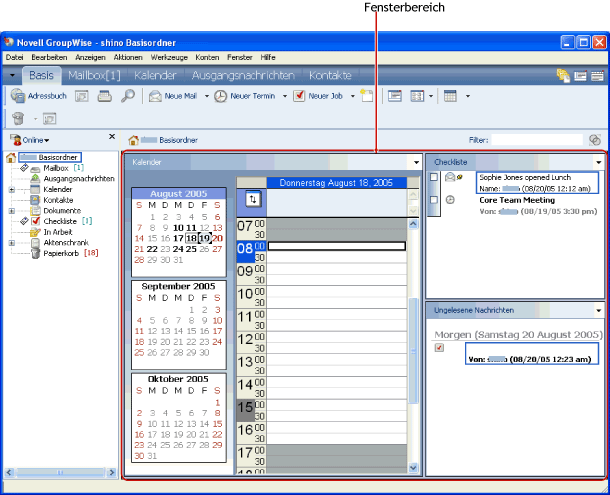
Task: Expand the Aktenschrank folder in tree
Action: point(12,243)
